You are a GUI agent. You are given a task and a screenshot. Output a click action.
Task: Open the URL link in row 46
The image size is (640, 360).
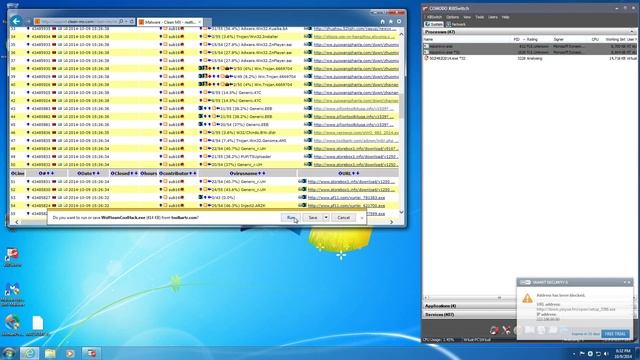[356, 133]
